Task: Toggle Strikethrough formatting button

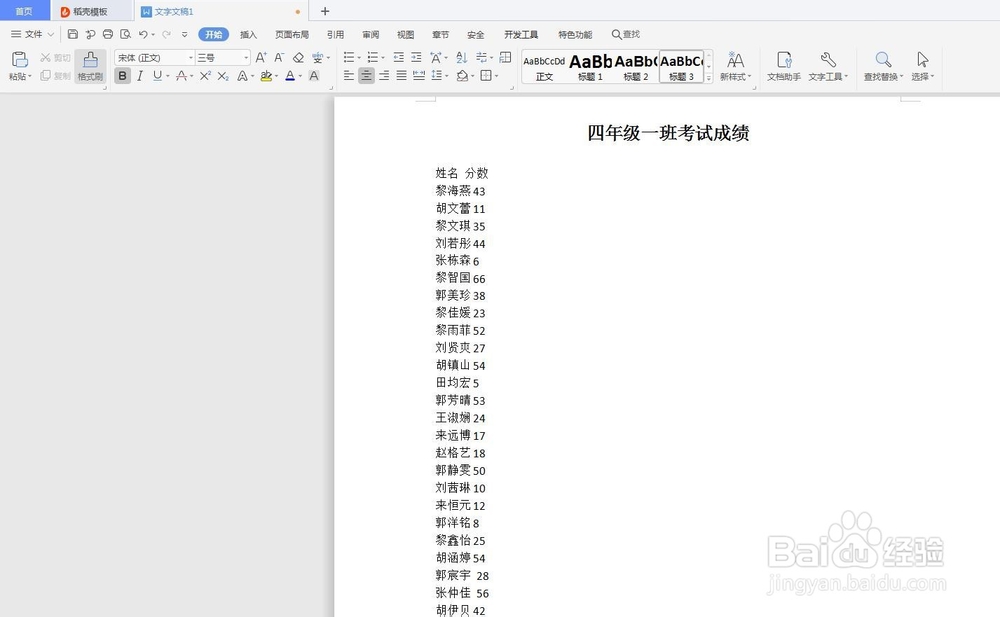Action: (181, 76)
